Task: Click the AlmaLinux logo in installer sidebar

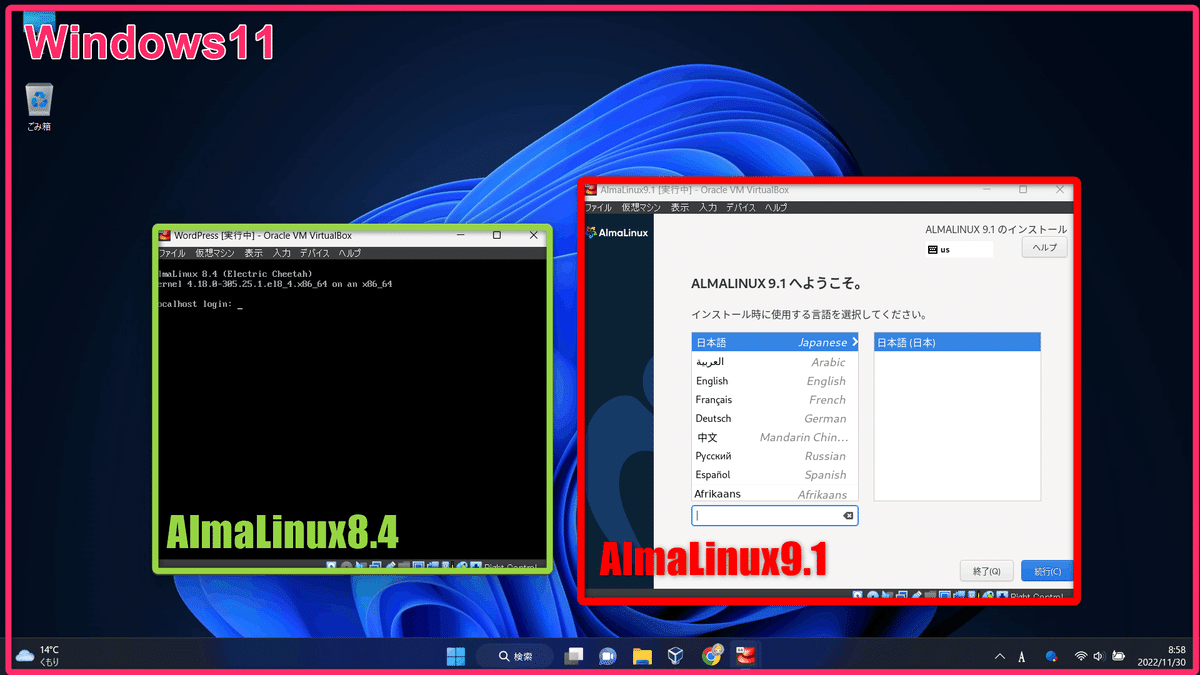Action: pos(617,233)
